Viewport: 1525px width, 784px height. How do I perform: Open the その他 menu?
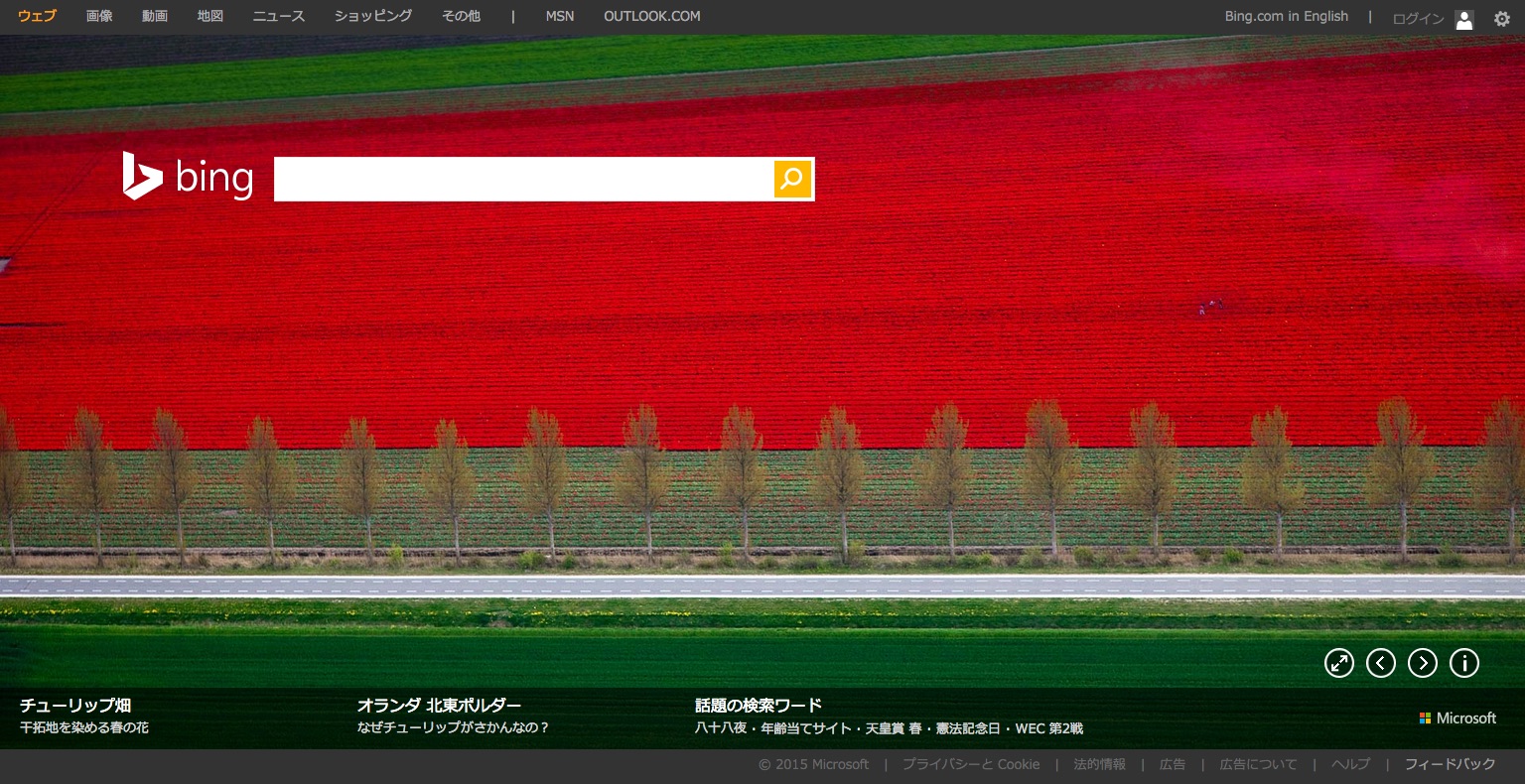pyautogui.click(x=461, y=17)
